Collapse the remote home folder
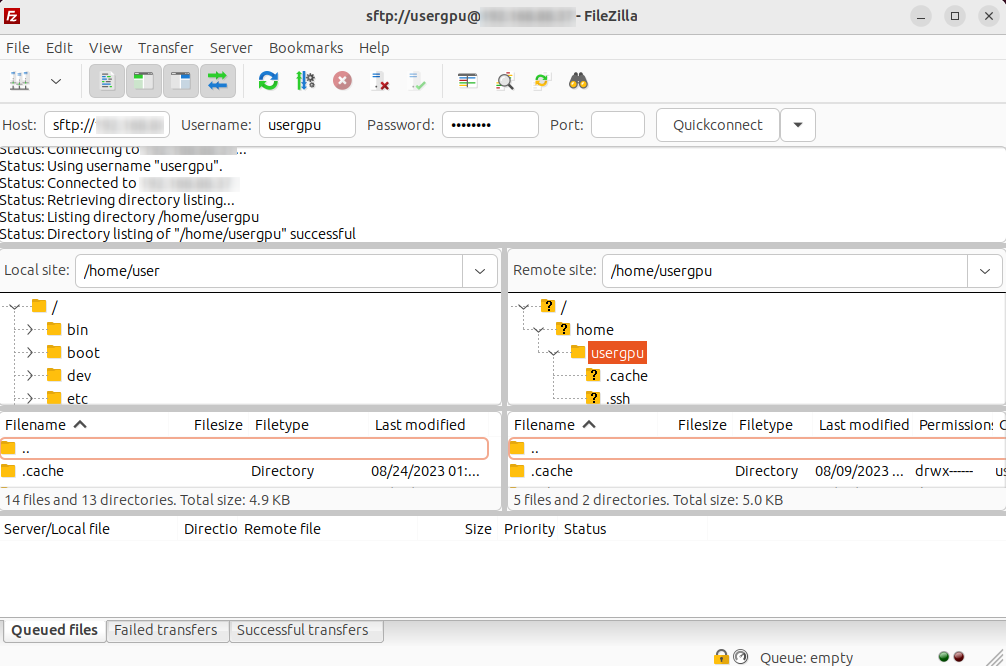This screenshot has height=666, width=1006. click(539, 330)
